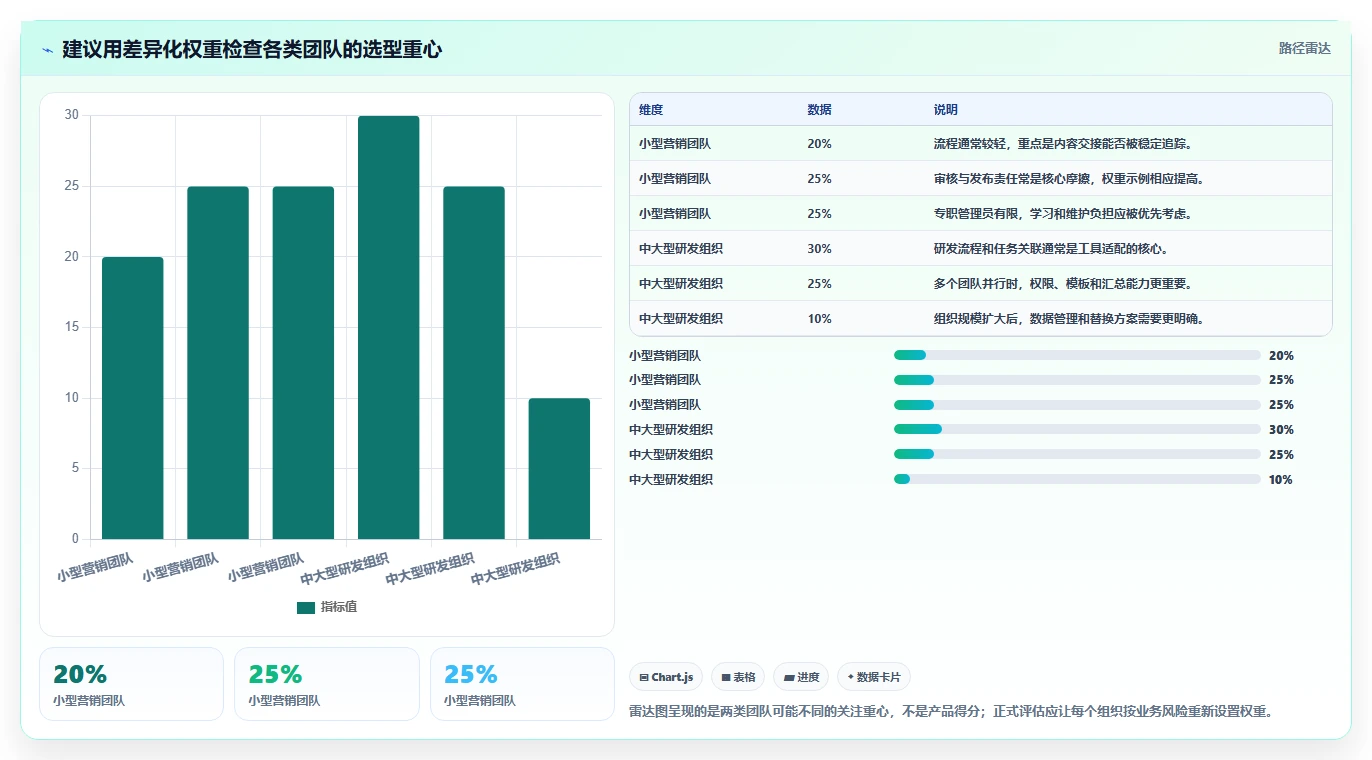The width and height of the screenshot is (1372, 760).
Task: Click the slide title 建议用差异化权重检查各类团队的选型重心
Action: (x=252, y=49)
